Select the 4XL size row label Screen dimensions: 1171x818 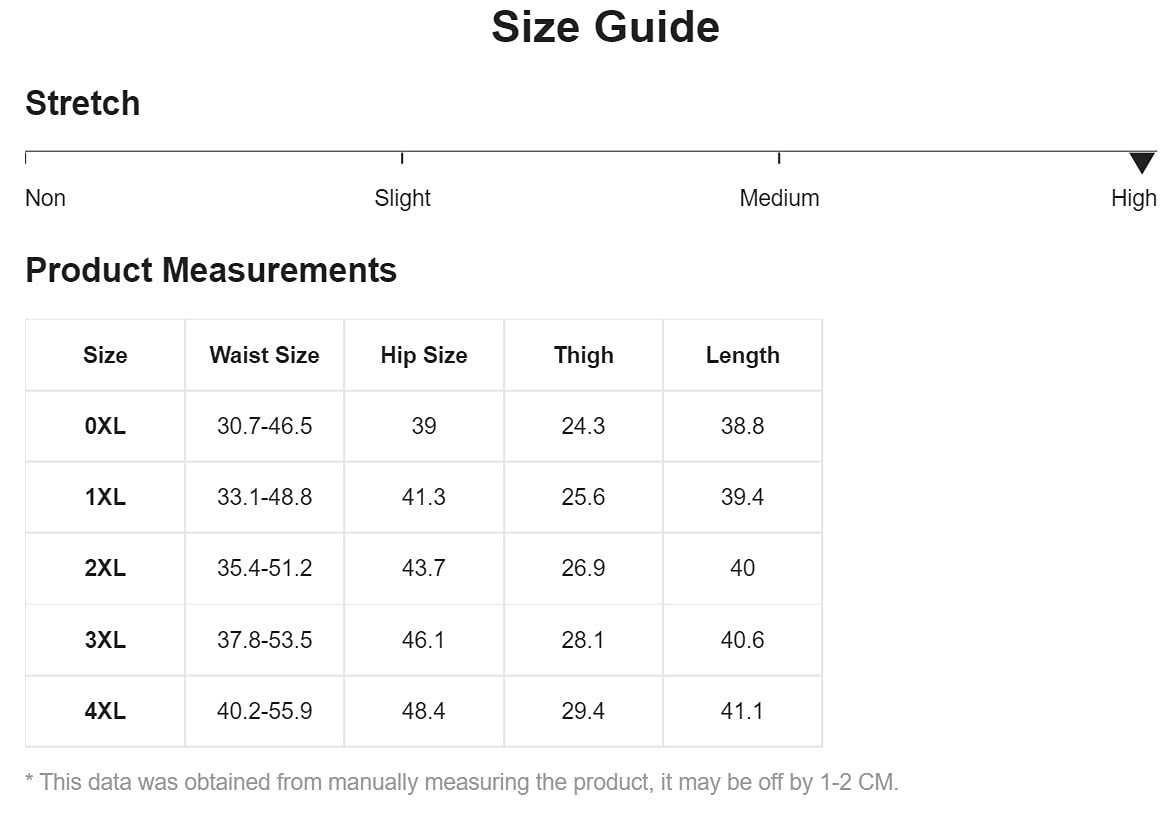[x=105, y=711]
